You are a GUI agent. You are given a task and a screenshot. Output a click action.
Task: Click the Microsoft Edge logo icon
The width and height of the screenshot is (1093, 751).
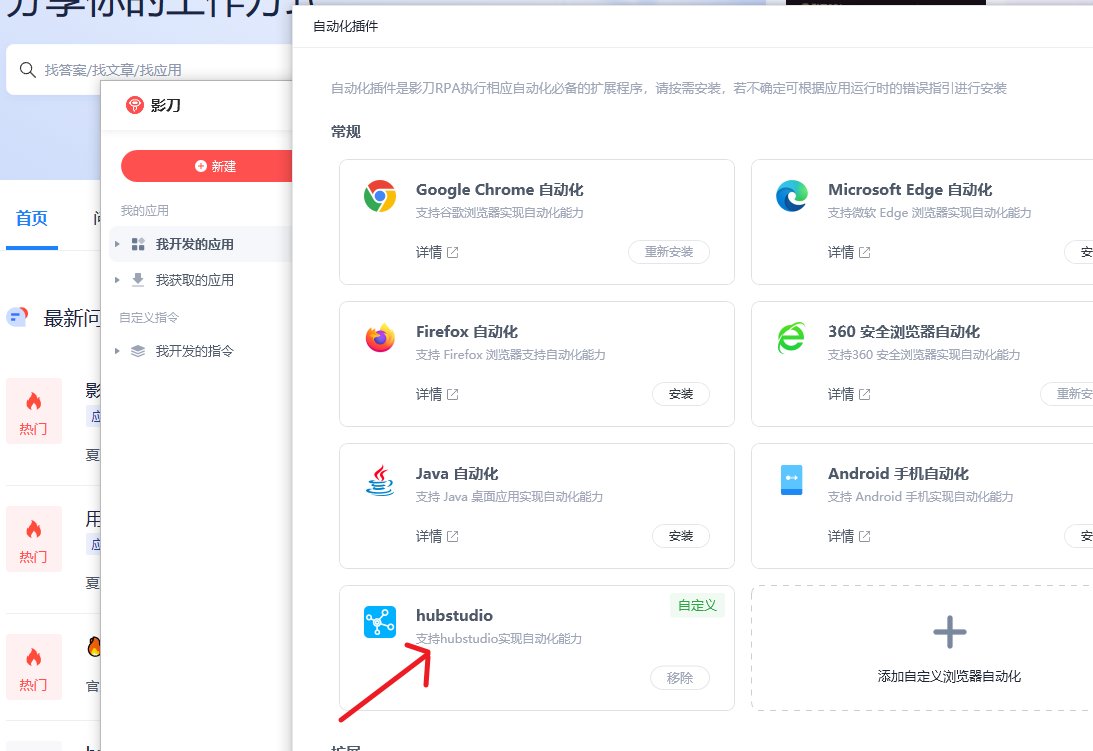coord(792,196)
